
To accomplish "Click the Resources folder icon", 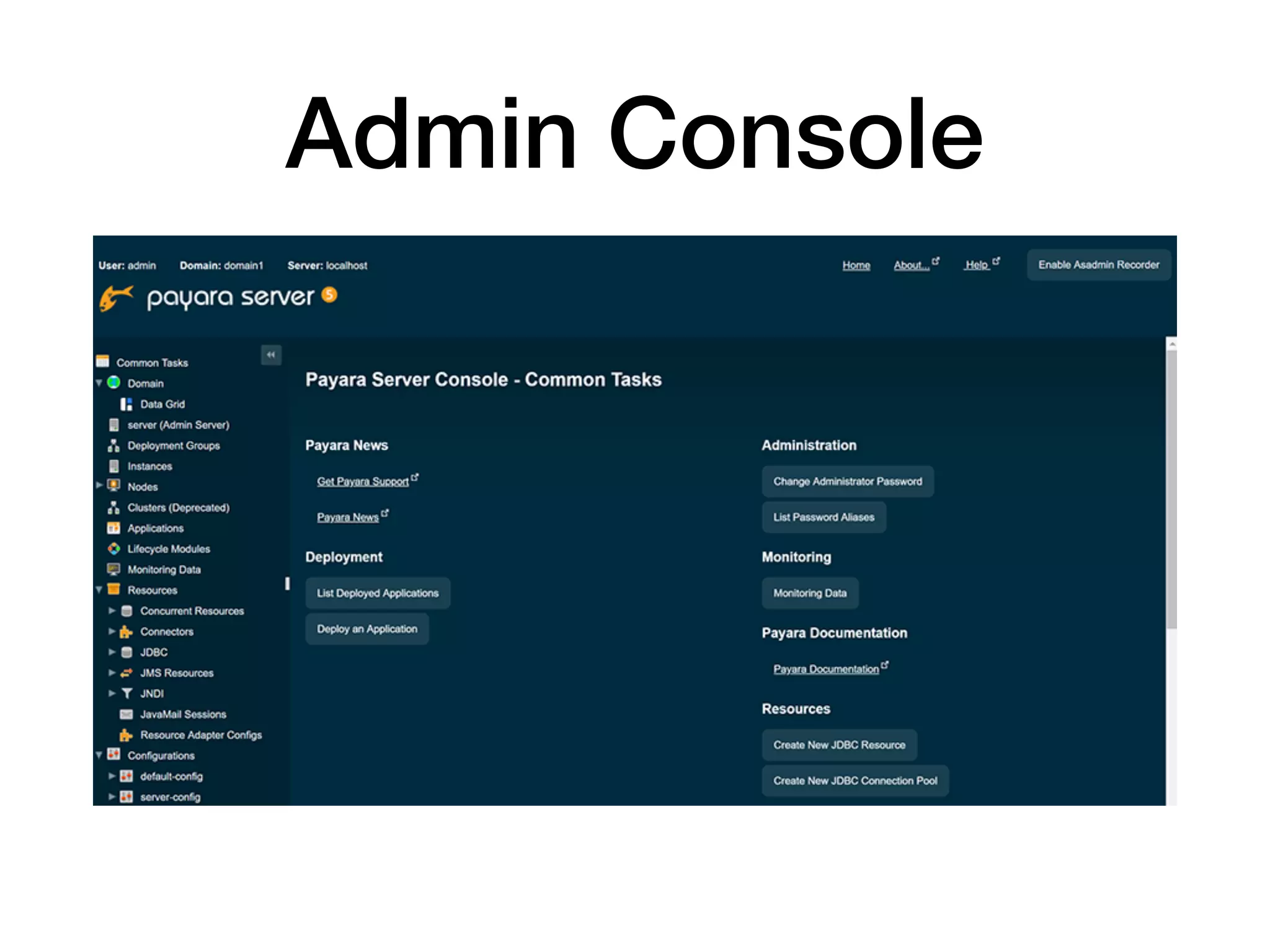I will [x=114, y=589].
